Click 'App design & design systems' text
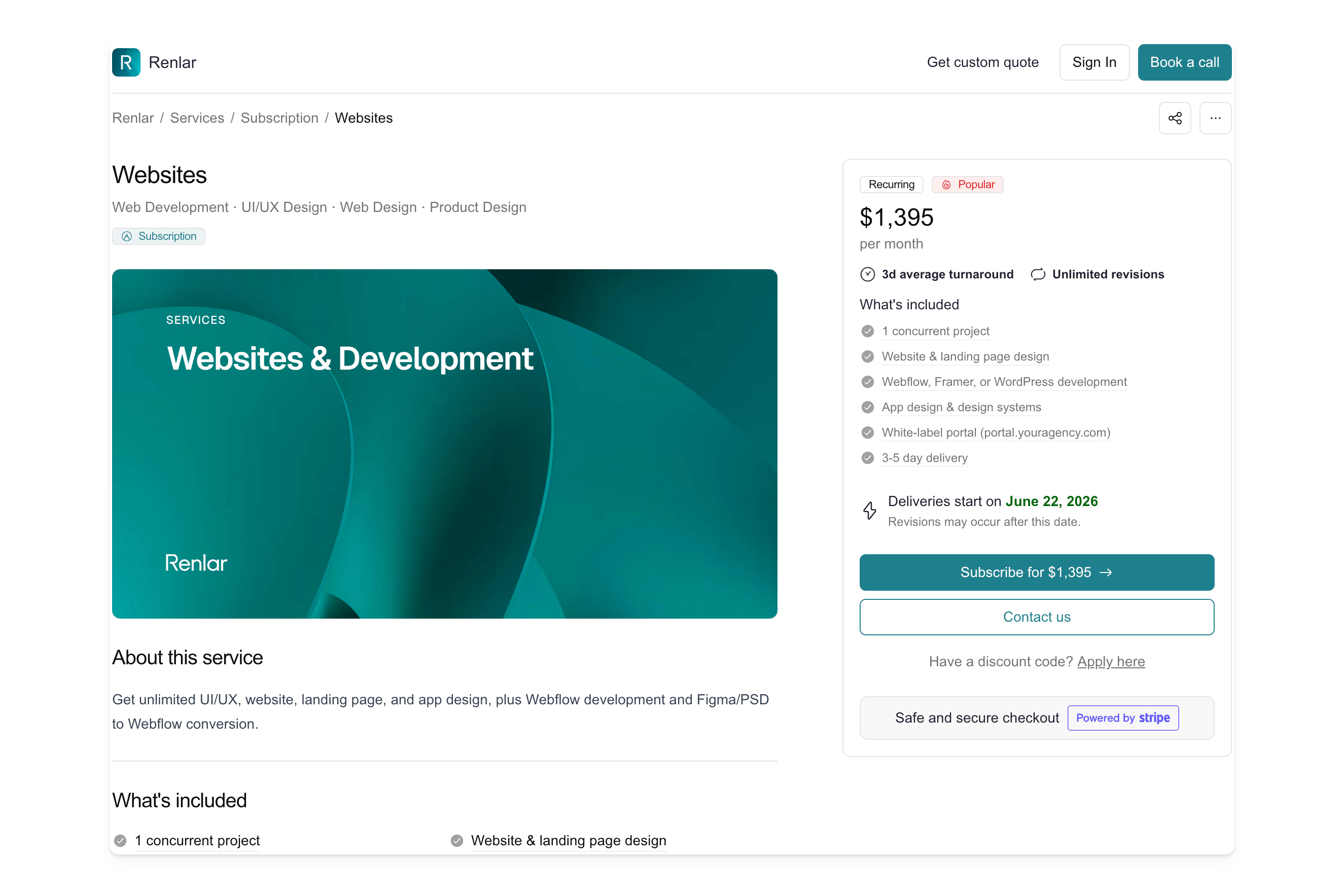This screenshot has width=1344, height=896. point(961,407)
